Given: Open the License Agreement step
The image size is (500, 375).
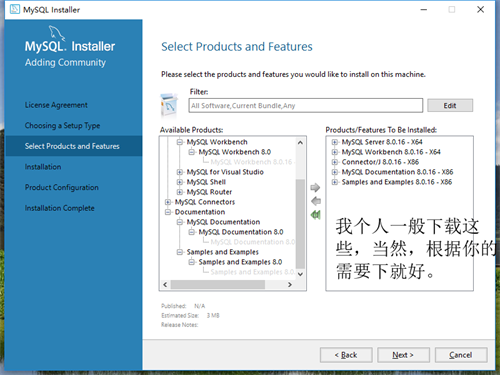Looking at the screenshot, I should pos(56,105).
